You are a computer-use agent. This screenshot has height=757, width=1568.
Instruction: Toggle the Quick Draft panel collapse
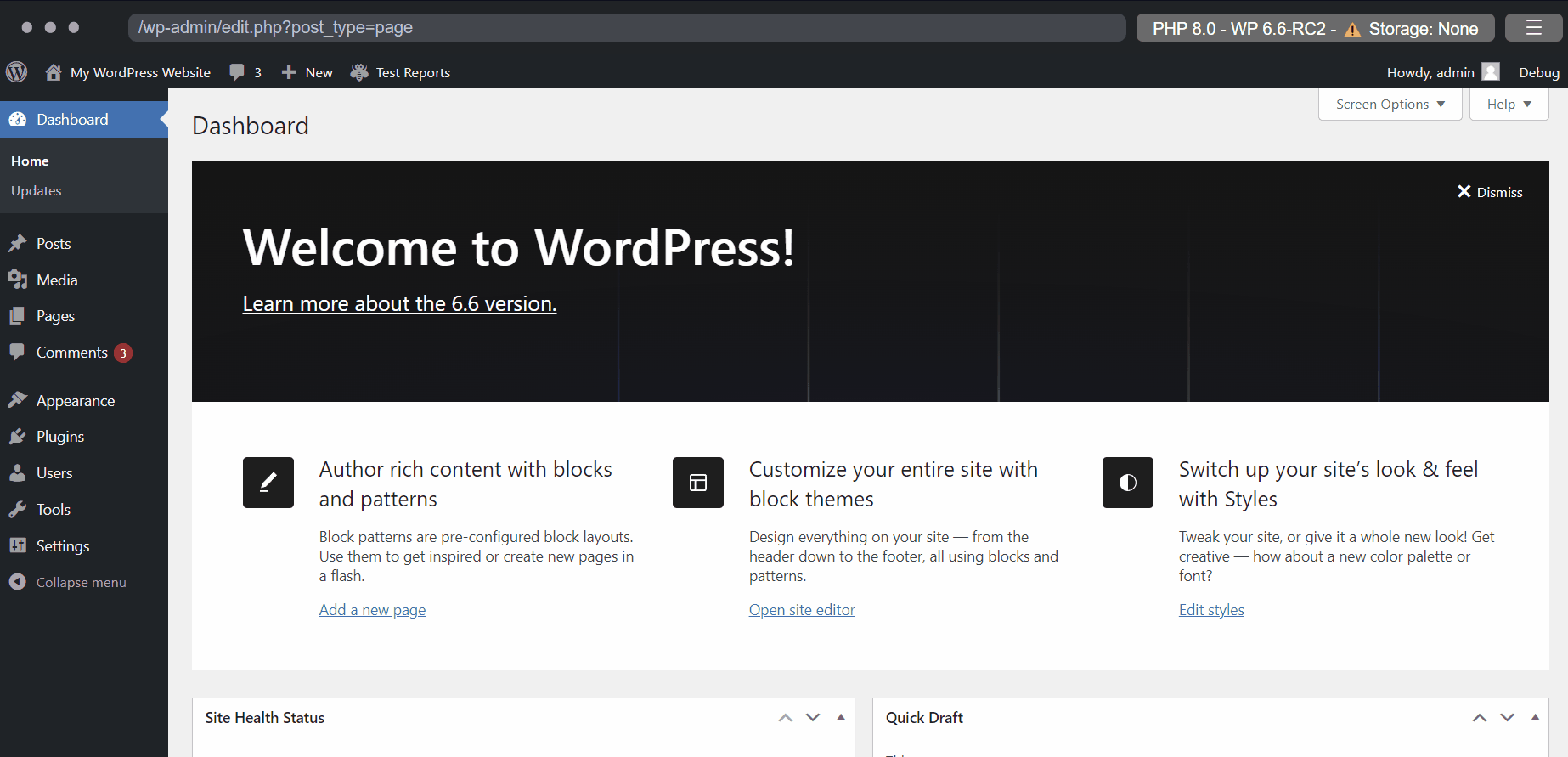coord(1535,717)
